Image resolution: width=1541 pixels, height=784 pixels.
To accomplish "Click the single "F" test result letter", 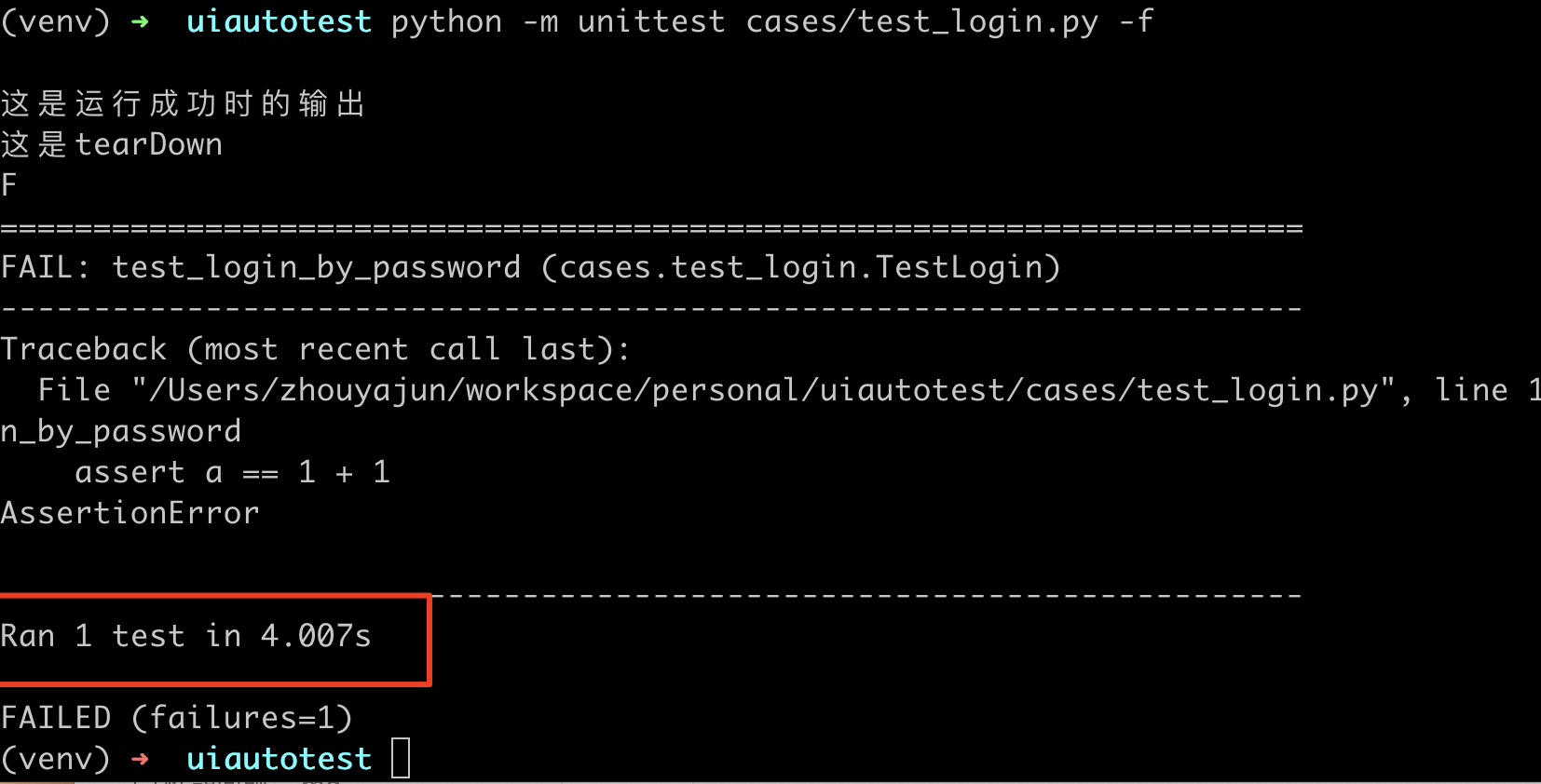I will pos(9,185).
